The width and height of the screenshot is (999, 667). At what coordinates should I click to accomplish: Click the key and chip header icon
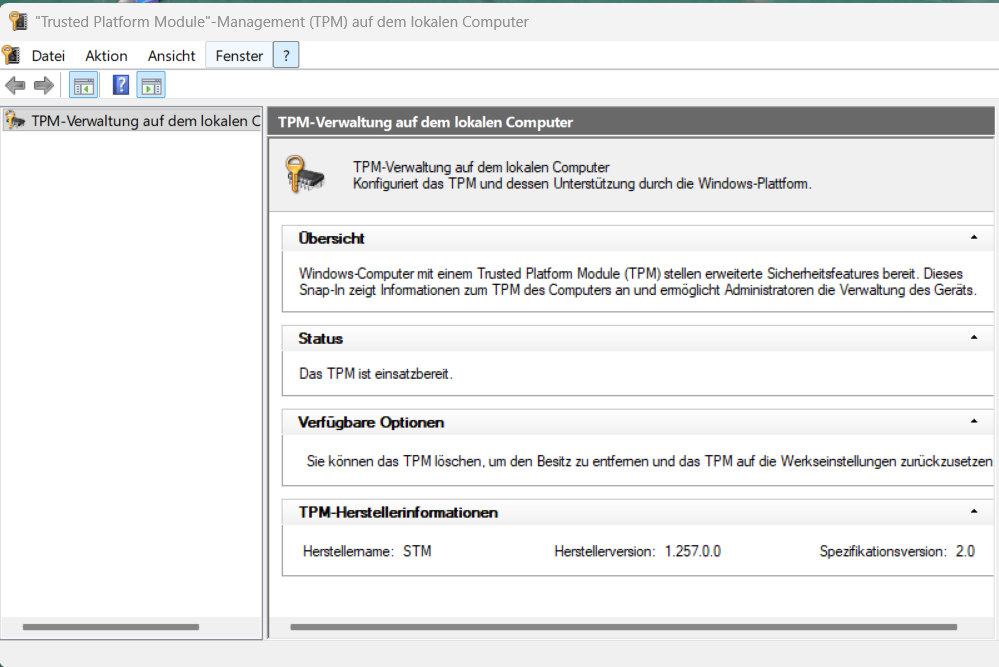tap(304, 174)
